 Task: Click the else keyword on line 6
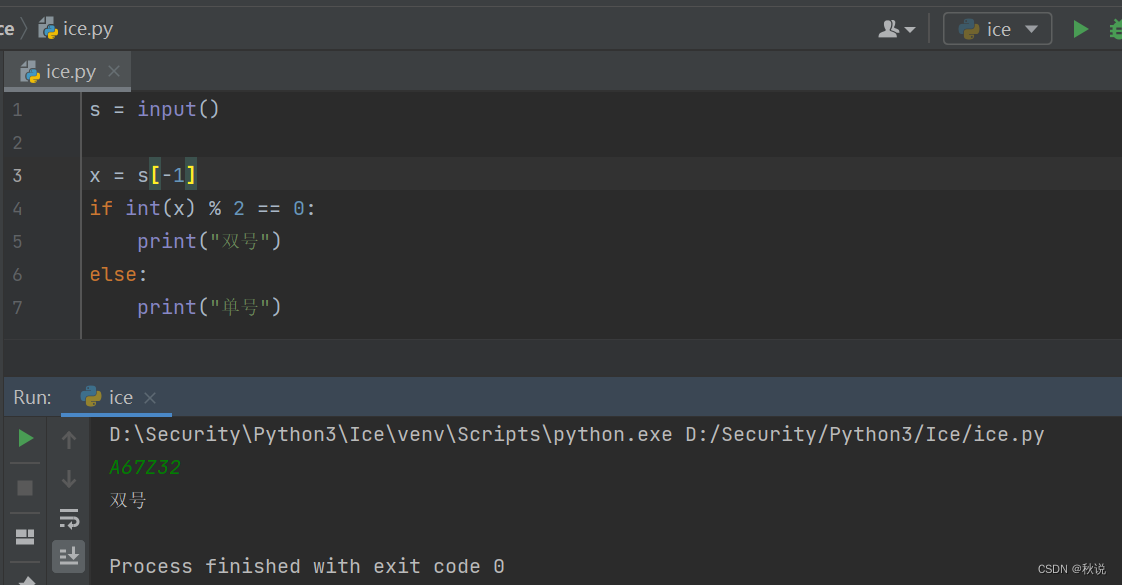(x=112, y=275)
